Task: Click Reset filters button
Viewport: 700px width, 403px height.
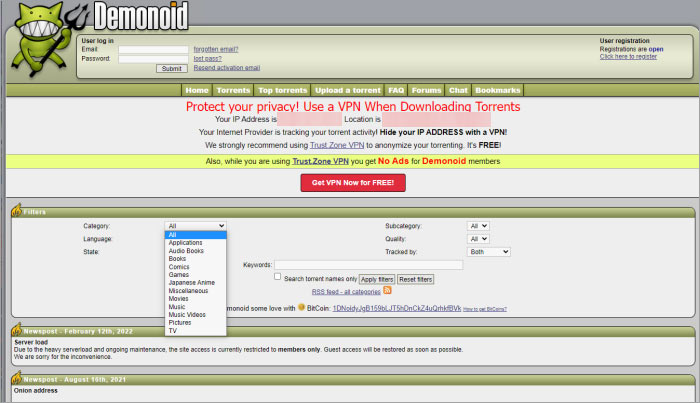Action: 416,279
